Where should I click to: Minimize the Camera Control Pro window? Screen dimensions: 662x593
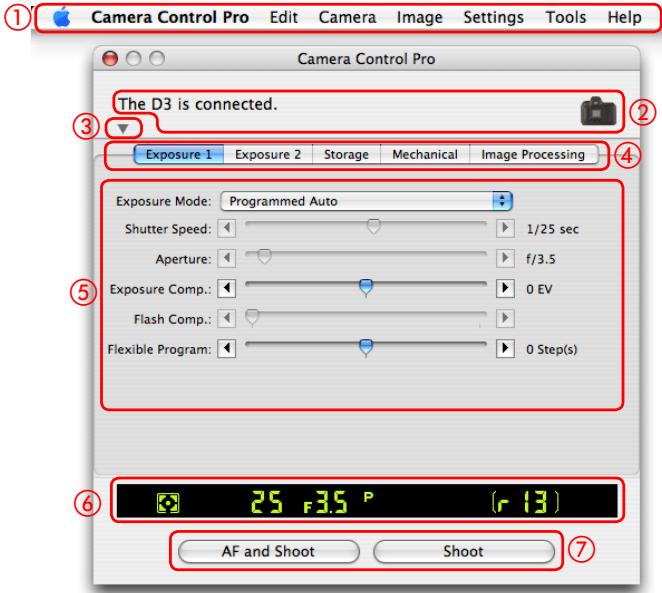point(133,58)
